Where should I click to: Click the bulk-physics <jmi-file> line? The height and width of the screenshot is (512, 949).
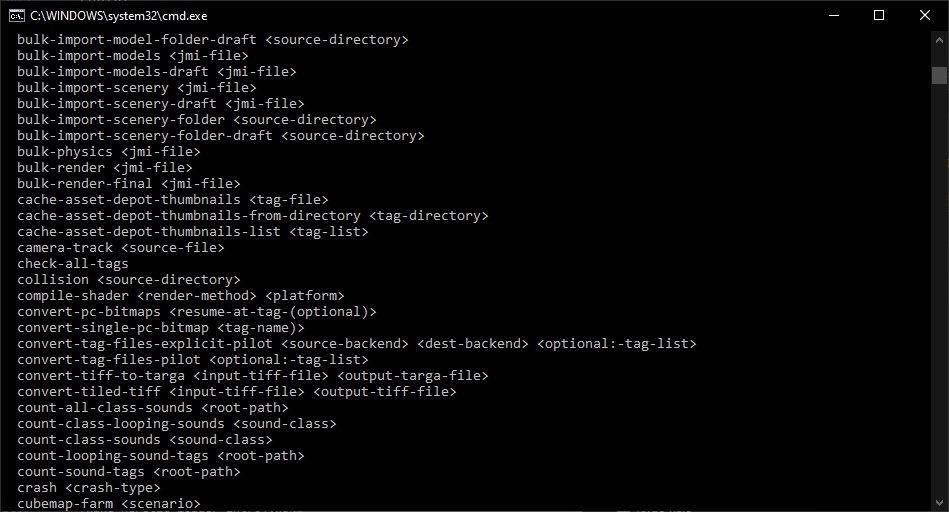pyautogui.click(x=108, y=152)
